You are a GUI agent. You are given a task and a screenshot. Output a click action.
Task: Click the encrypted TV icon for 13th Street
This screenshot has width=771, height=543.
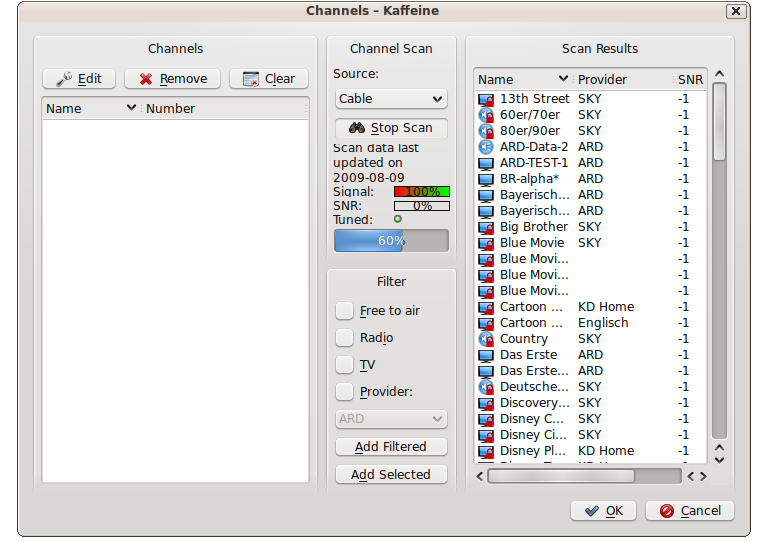click(x=486, y=99)
